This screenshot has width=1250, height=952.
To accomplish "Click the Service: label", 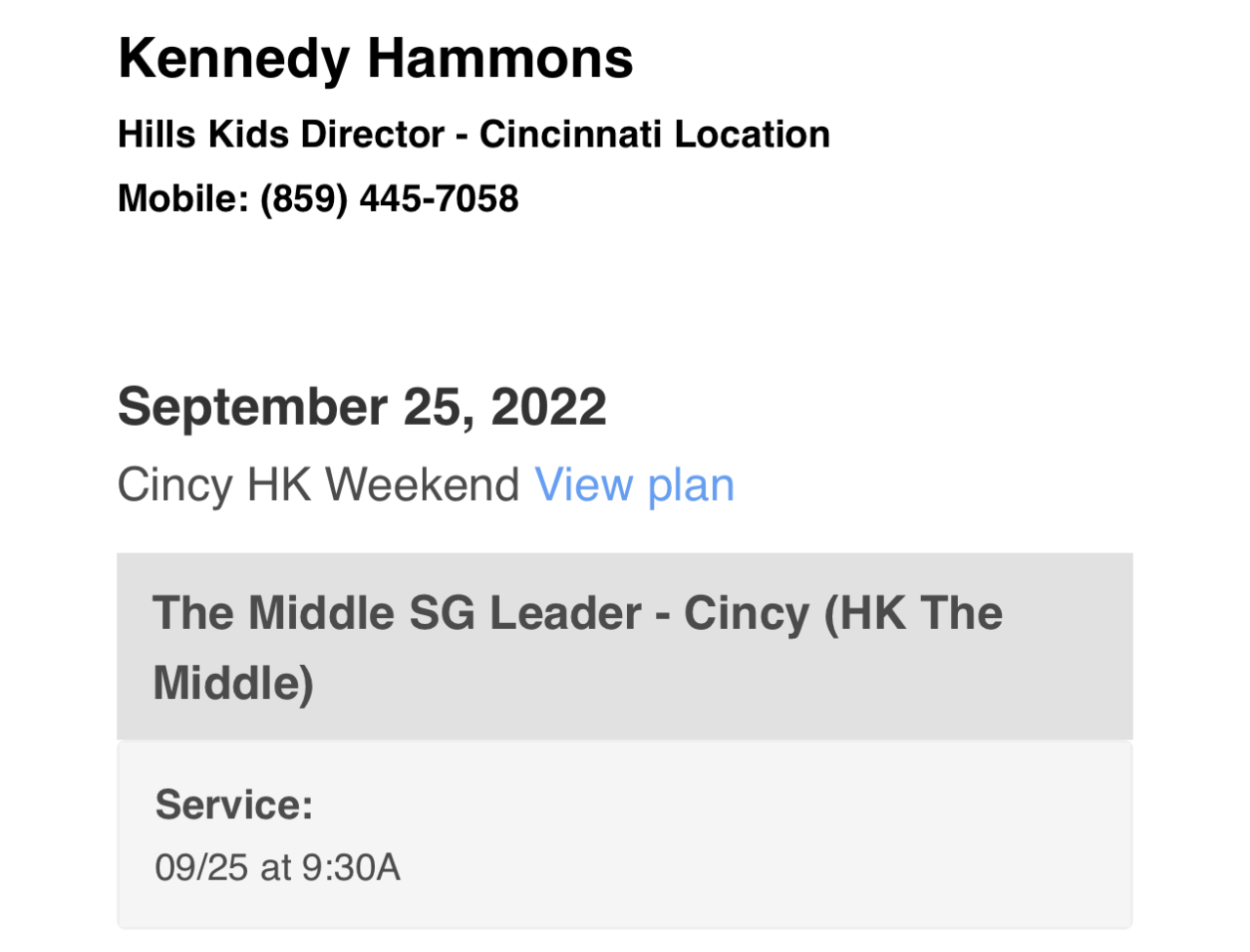I will click(233, 805).
